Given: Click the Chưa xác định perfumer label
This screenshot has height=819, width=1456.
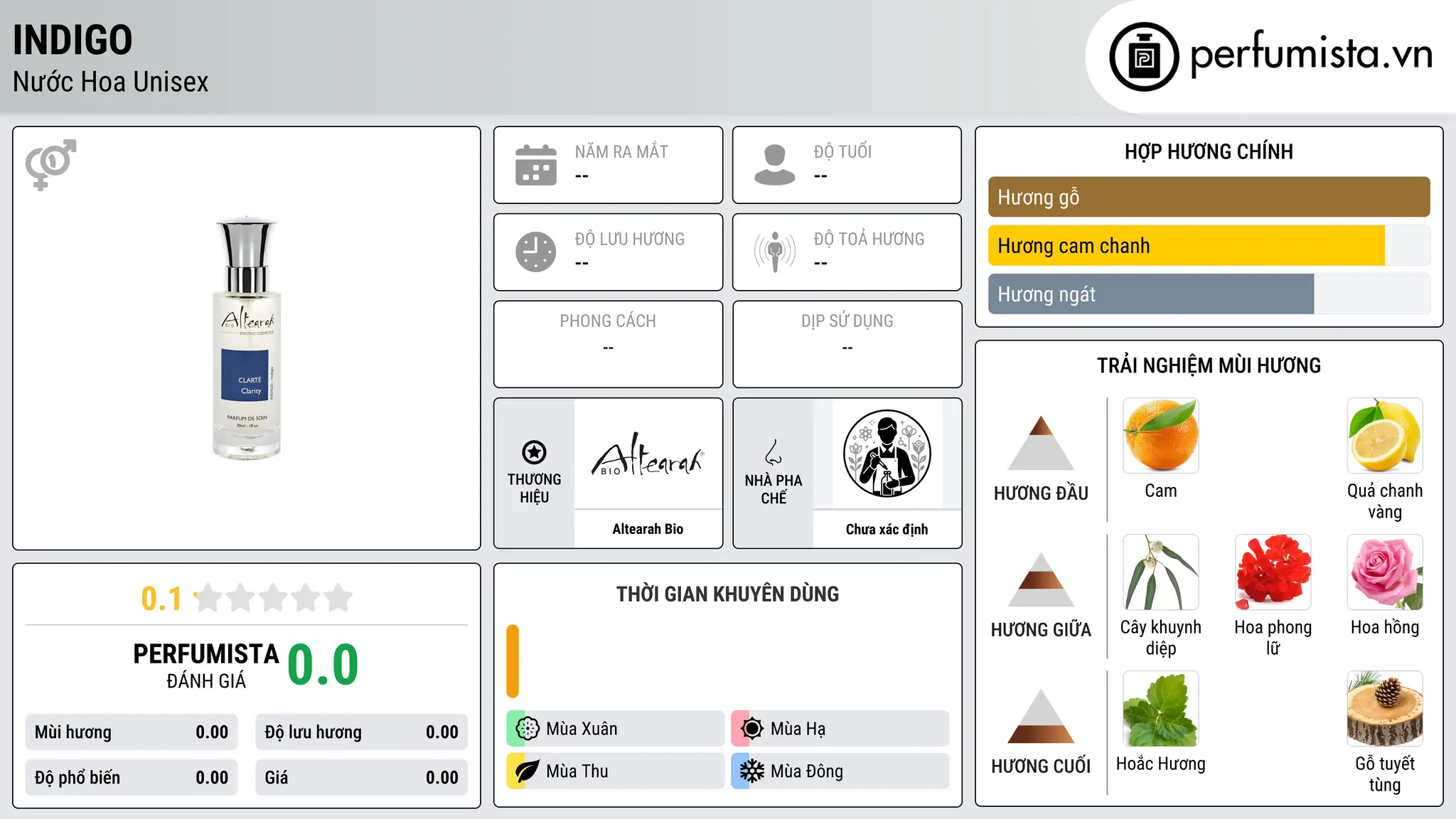Looking at the screenshot, I should point(887,529).
